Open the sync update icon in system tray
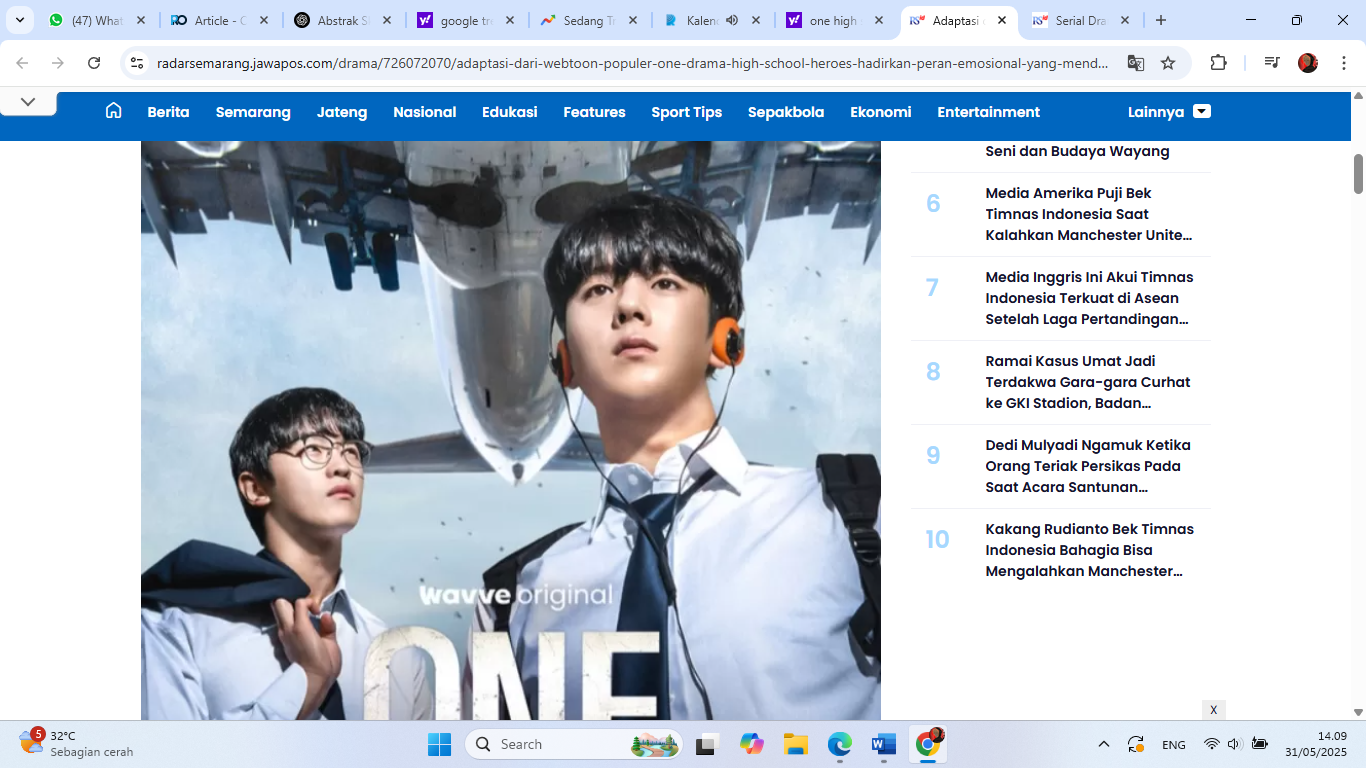The height and width of the screenshot is (768, 1366). click(1136, 744)
